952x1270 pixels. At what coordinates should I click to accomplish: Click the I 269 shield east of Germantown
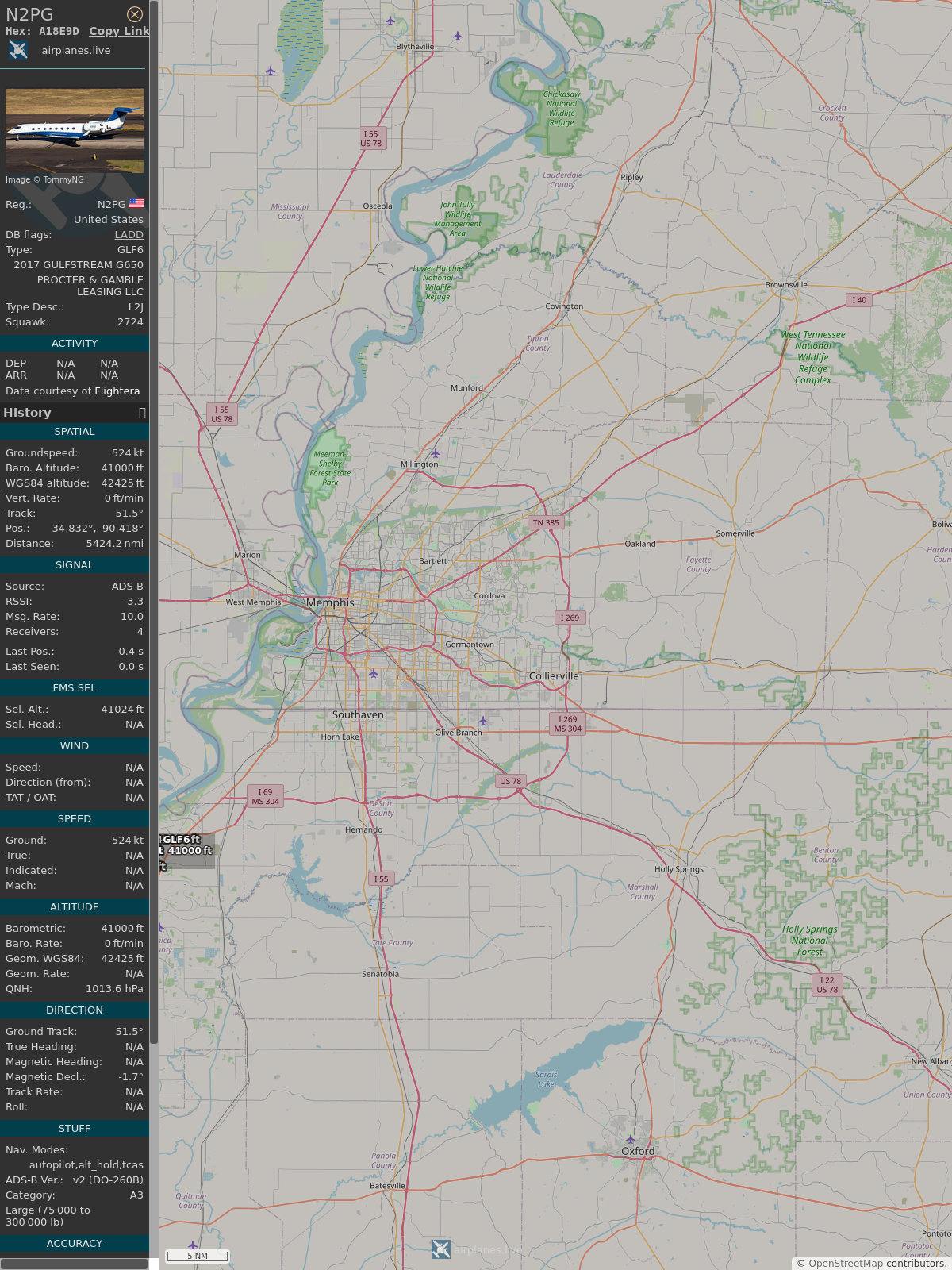570,618
